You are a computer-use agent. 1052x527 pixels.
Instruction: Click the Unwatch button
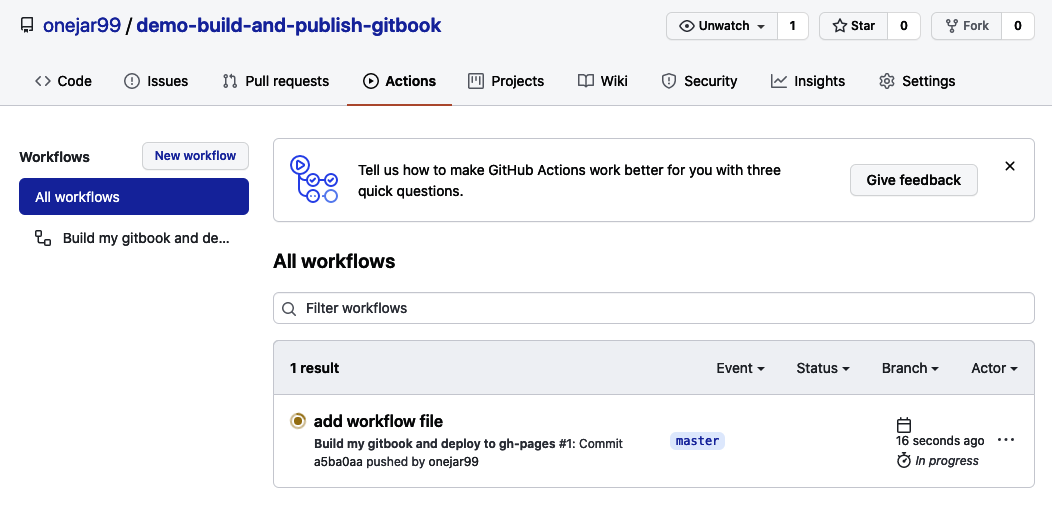point(722,26)
